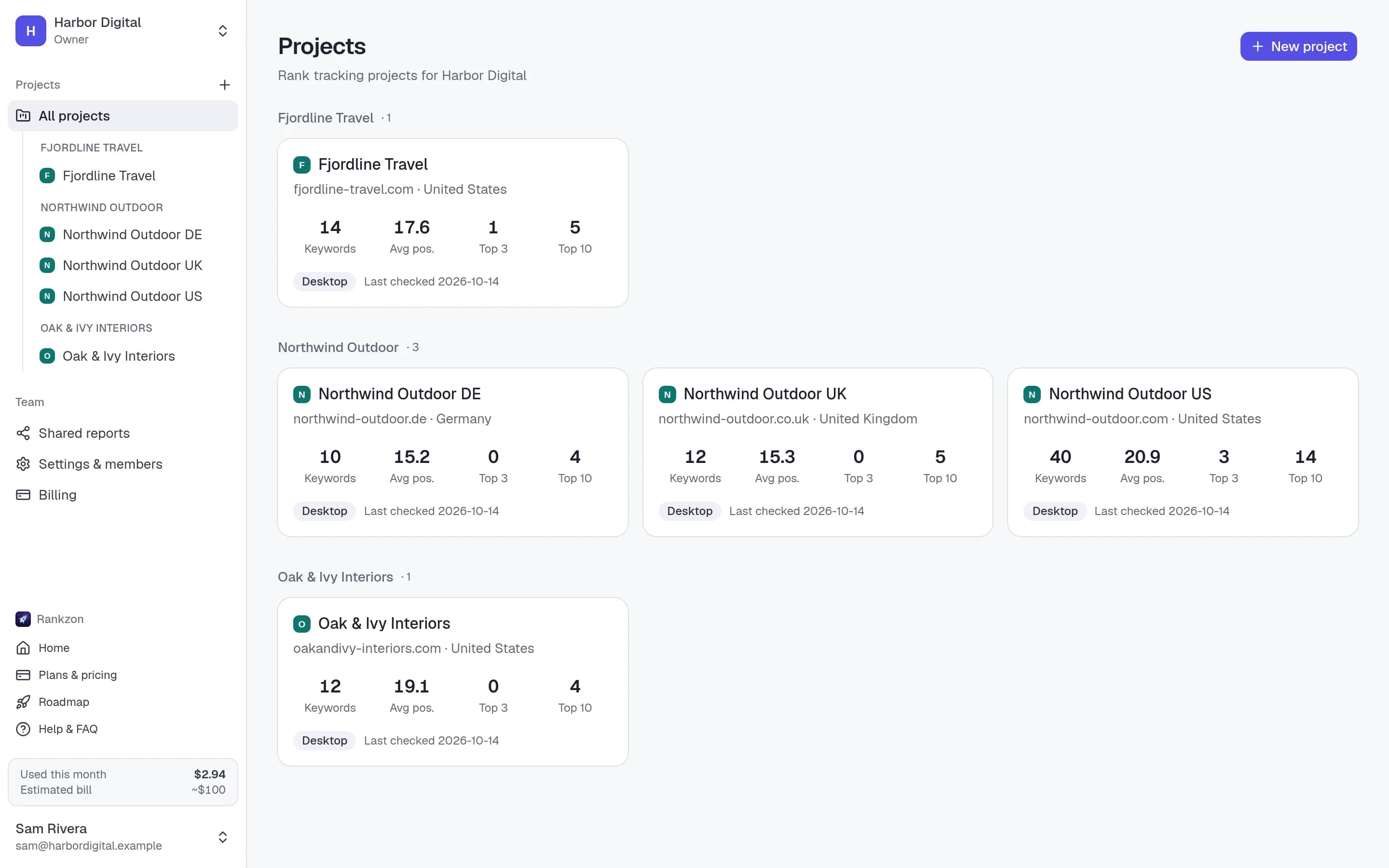Expand the Sam Rivera account menu chevrons
This screenshot has height=868, width=1389.
pyautogui.click(x=223, y=837)
